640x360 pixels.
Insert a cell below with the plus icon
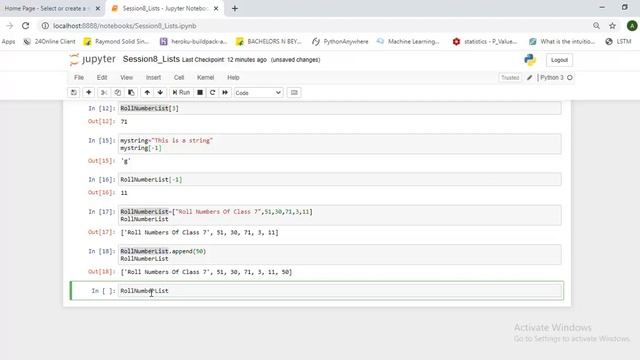[x=89, y=93]
